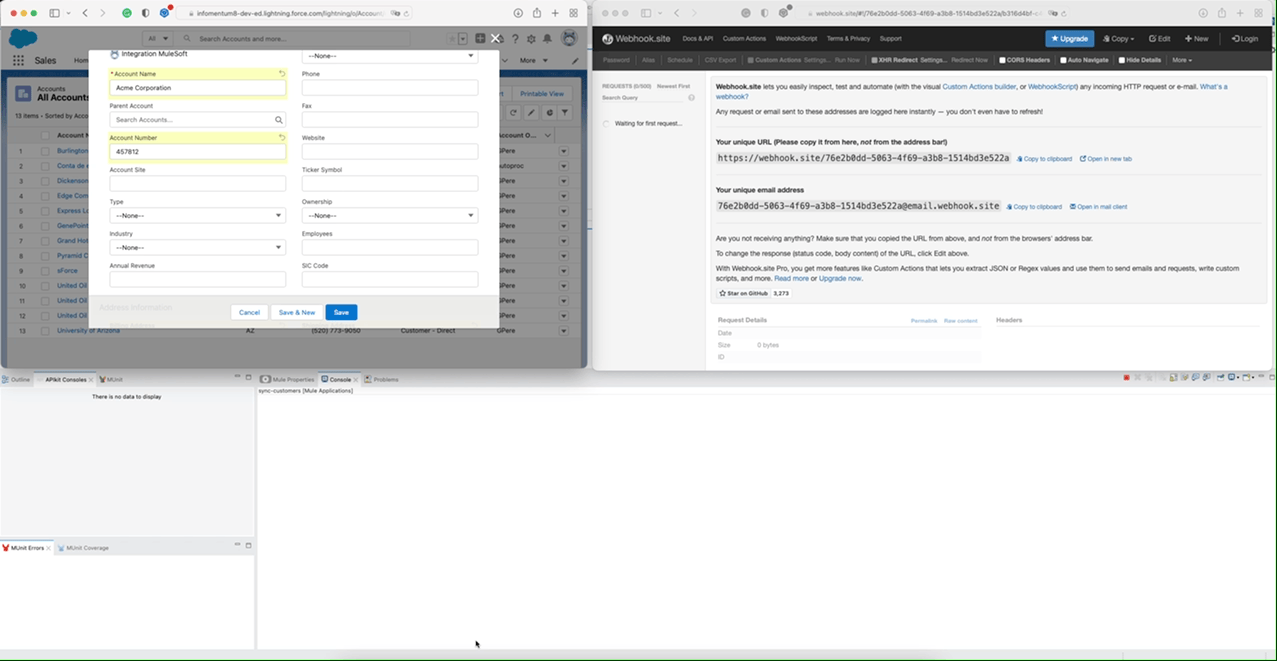The height and width of the screenshot is (661, 1277).
Task: Switch to the Mule Properties tab
Action: [288, 380]
